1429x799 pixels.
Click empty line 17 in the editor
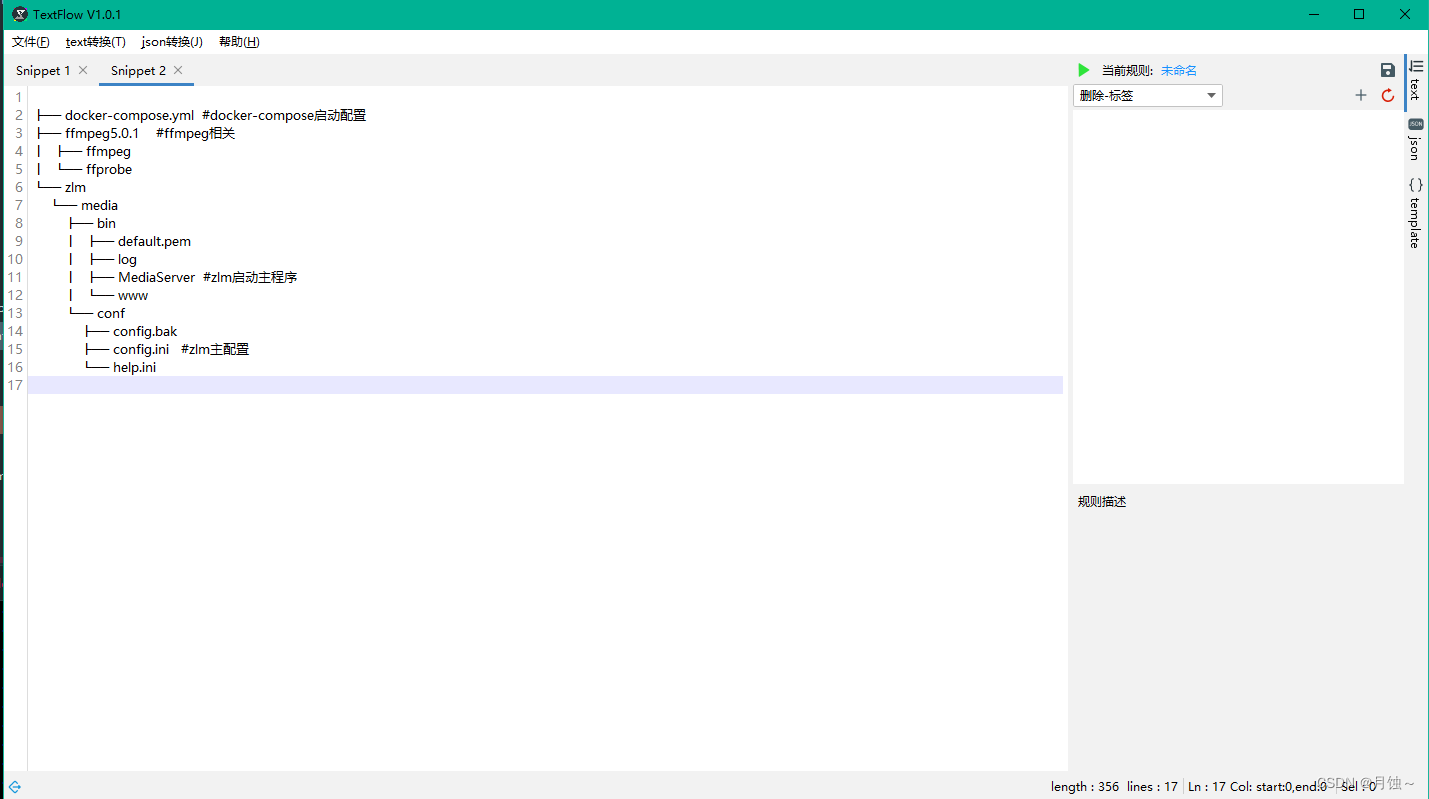545,385
